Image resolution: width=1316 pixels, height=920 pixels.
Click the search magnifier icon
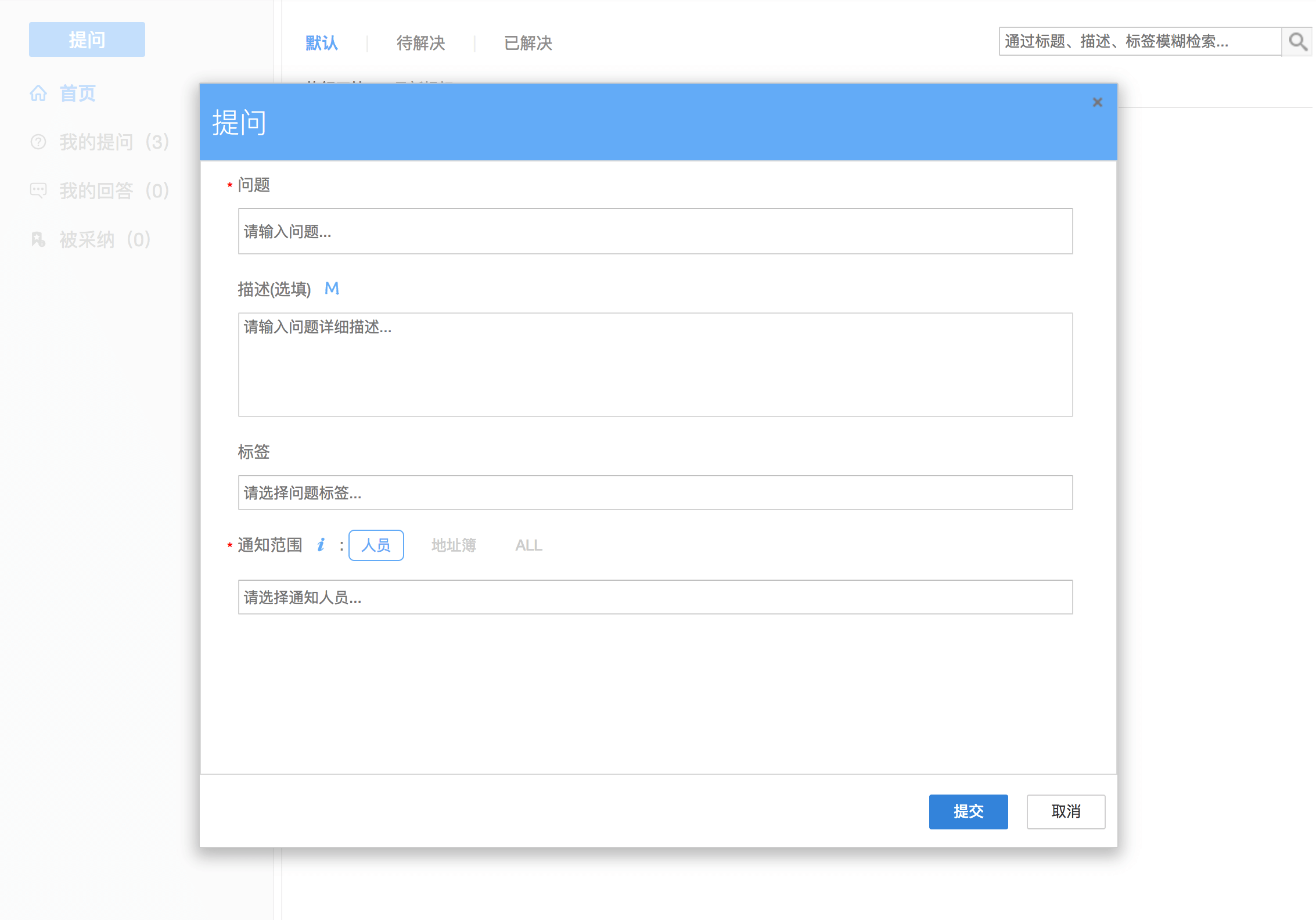(x=1297, y=42)
